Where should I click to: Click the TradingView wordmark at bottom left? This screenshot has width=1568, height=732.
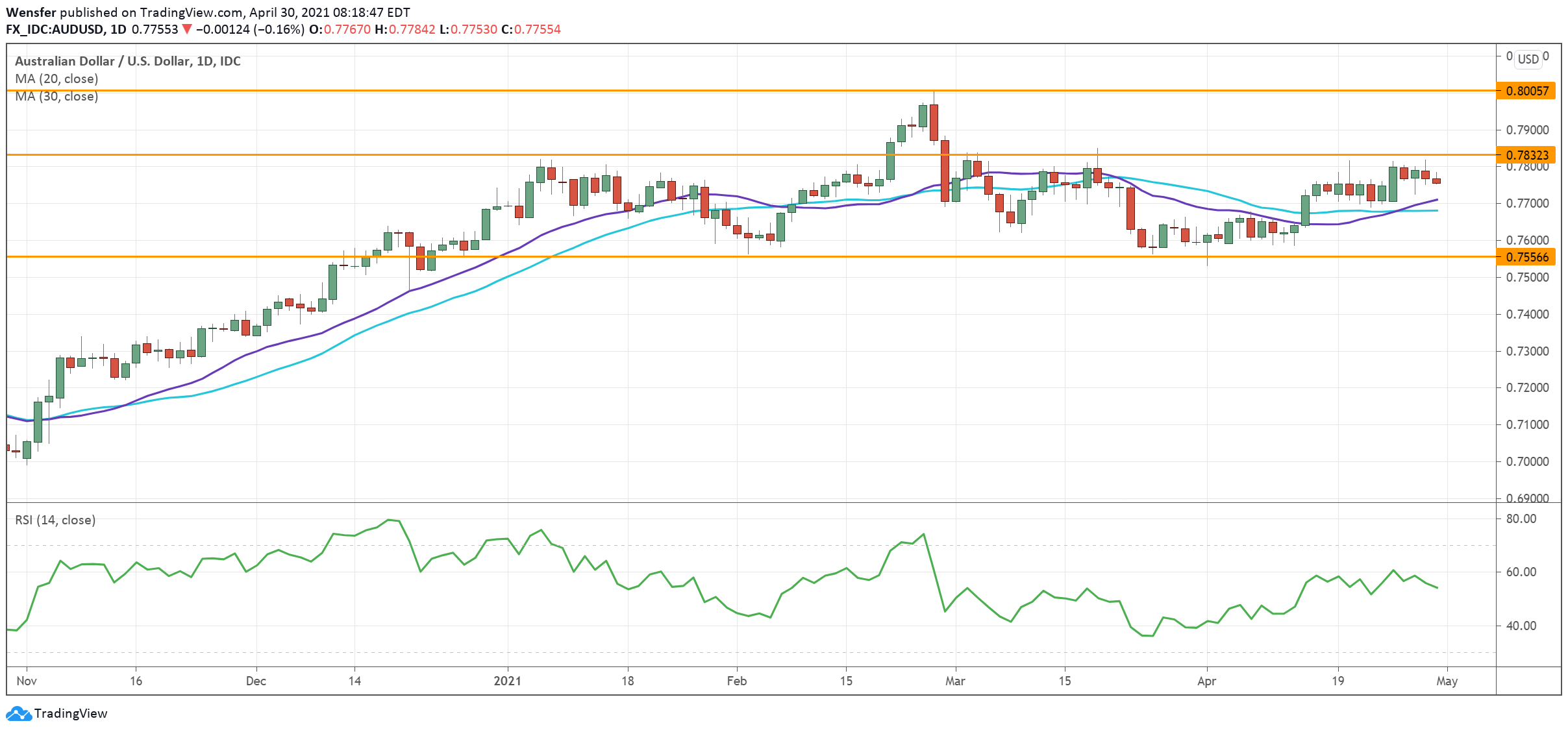[x=70, y=714]
